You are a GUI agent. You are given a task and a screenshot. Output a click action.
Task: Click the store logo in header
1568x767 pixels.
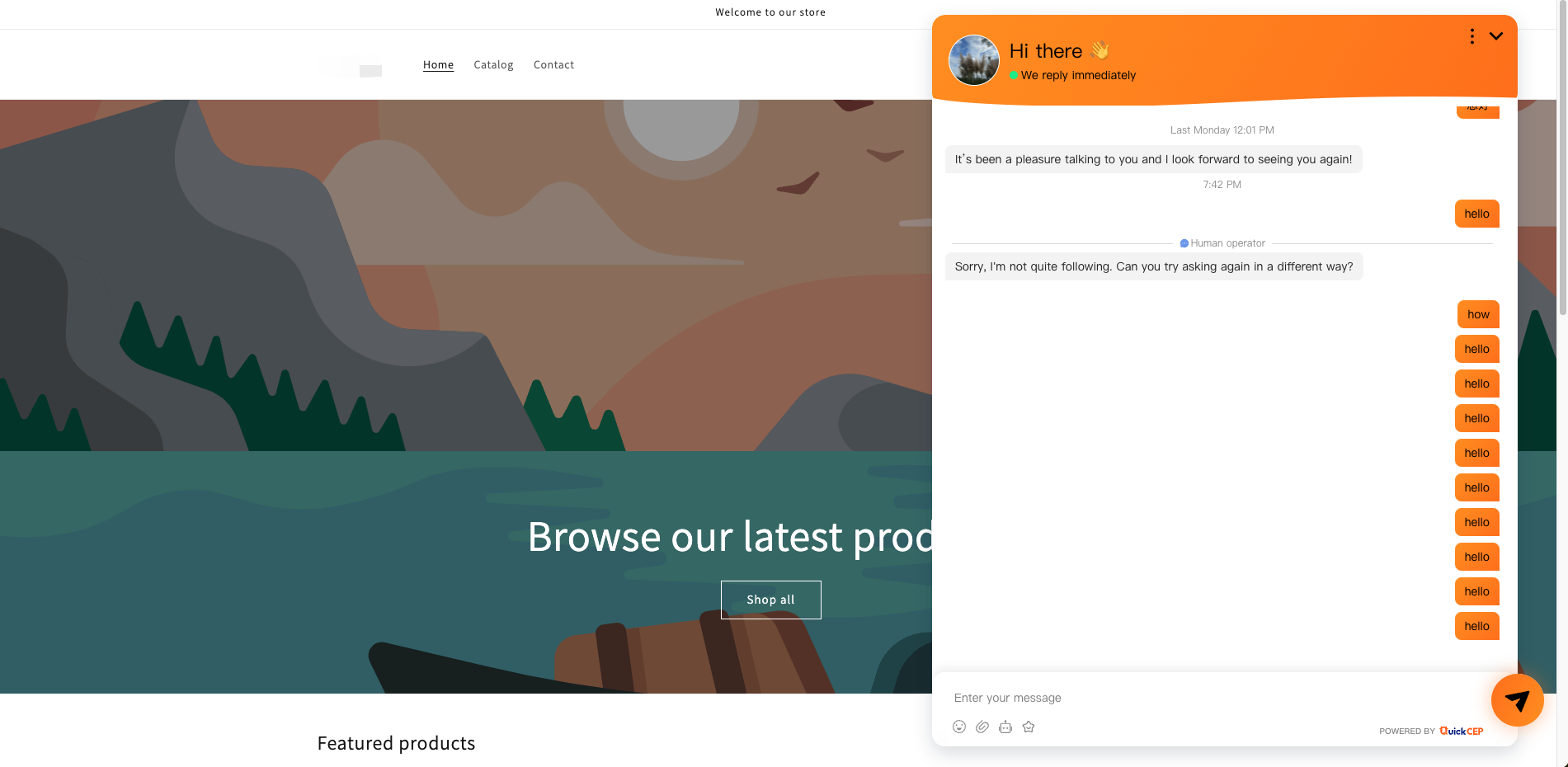(x=350, y=67)
